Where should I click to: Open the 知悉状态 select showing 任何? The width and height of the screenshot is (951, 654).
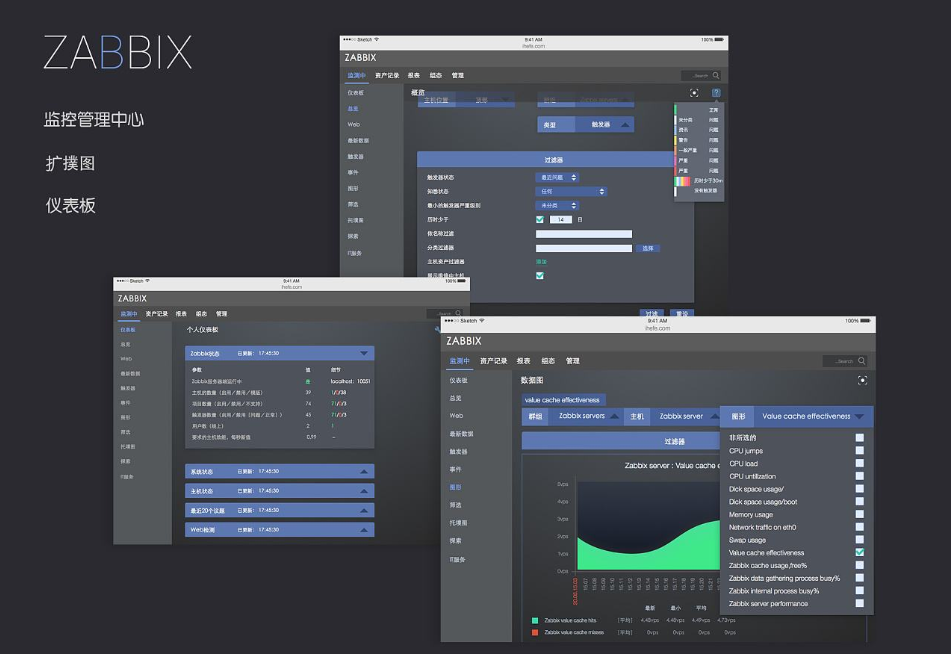coord(571,191)
